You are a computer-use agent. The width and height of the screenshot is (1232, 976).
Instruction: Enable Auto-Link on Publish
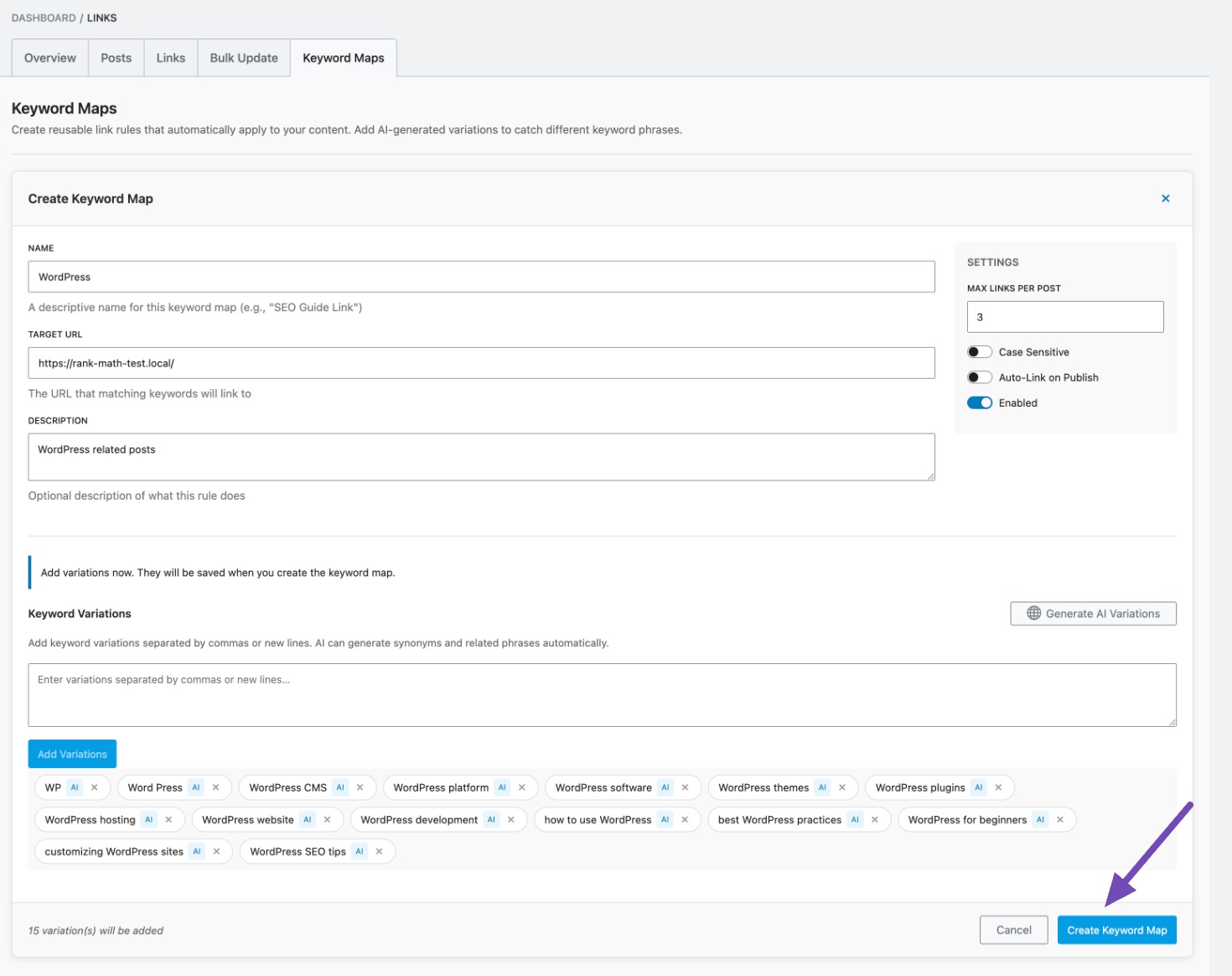pos(979,376)
